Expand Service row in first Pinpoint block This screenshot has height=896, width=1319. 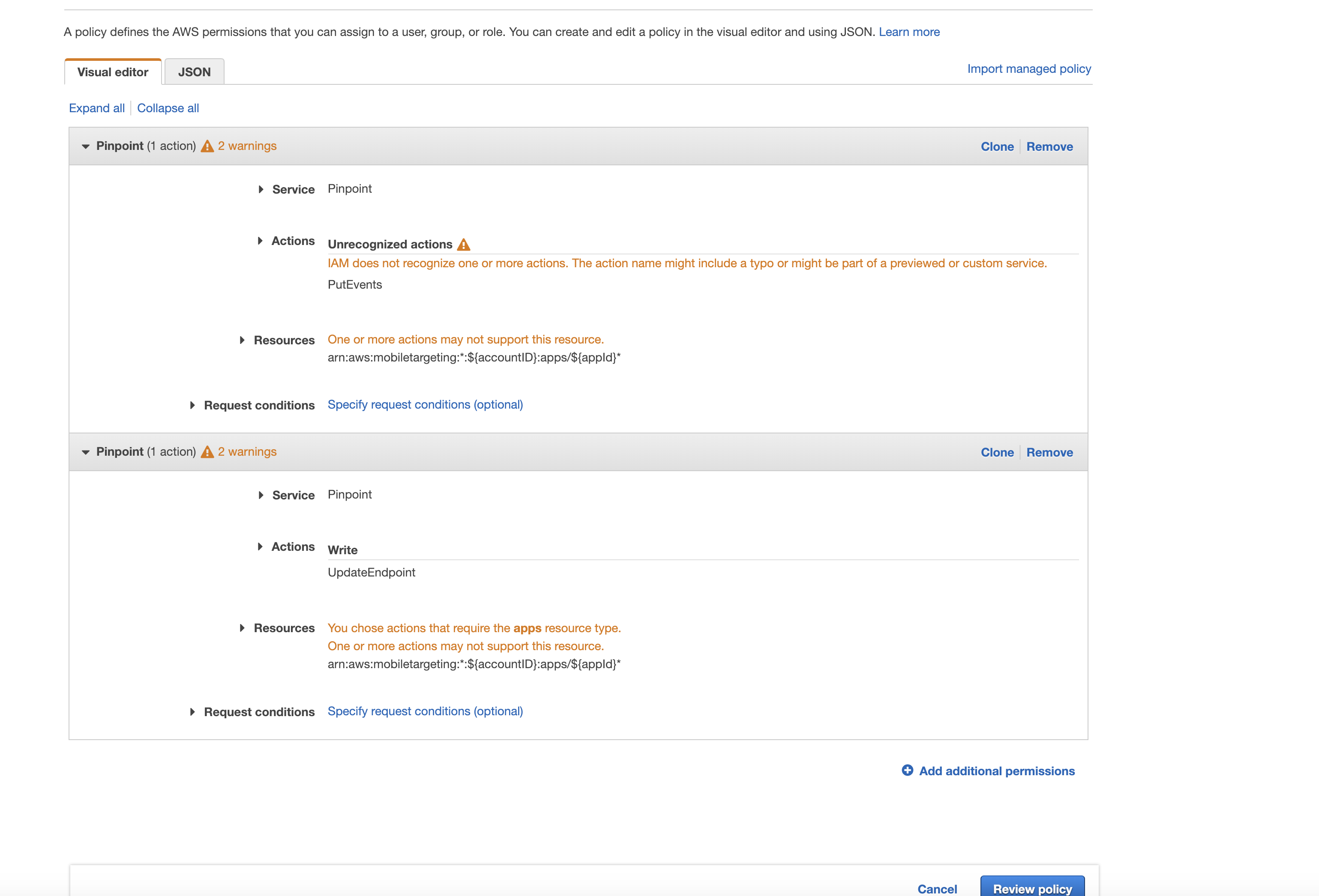(261, 189)
